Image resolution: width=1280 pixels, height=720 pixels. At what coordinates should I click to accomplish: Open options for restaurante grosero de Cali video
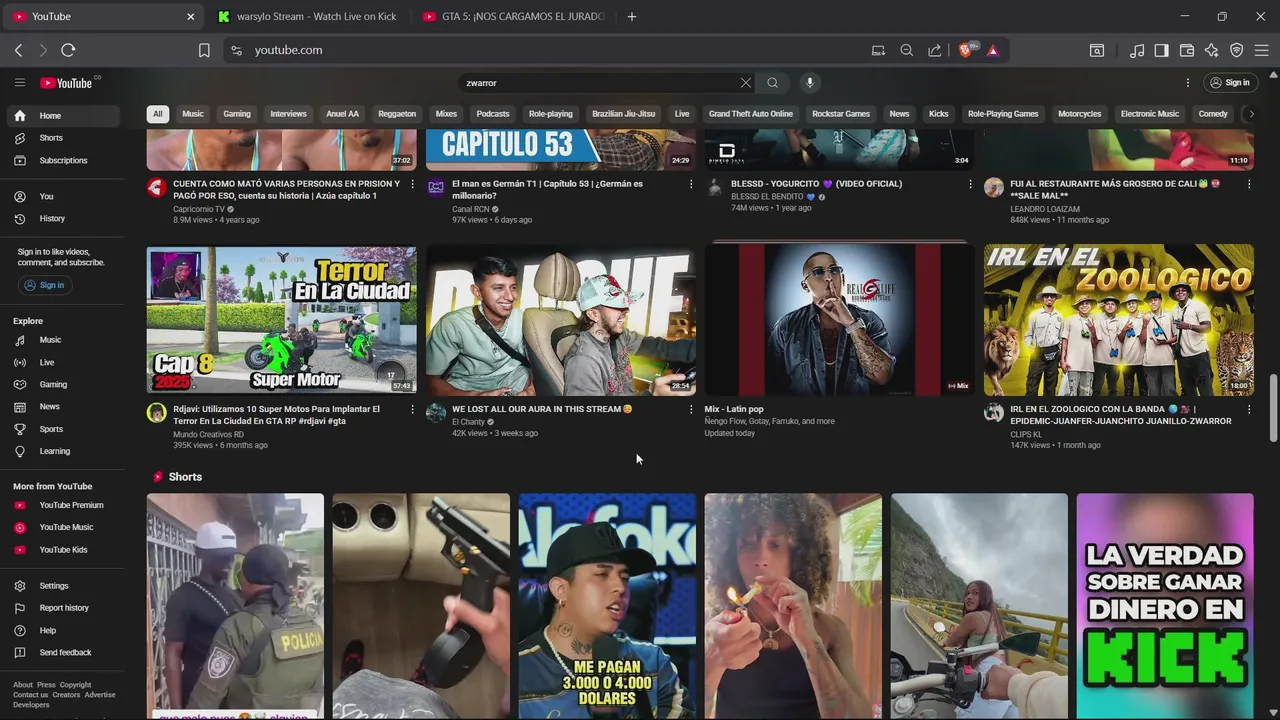point(1248,184)
